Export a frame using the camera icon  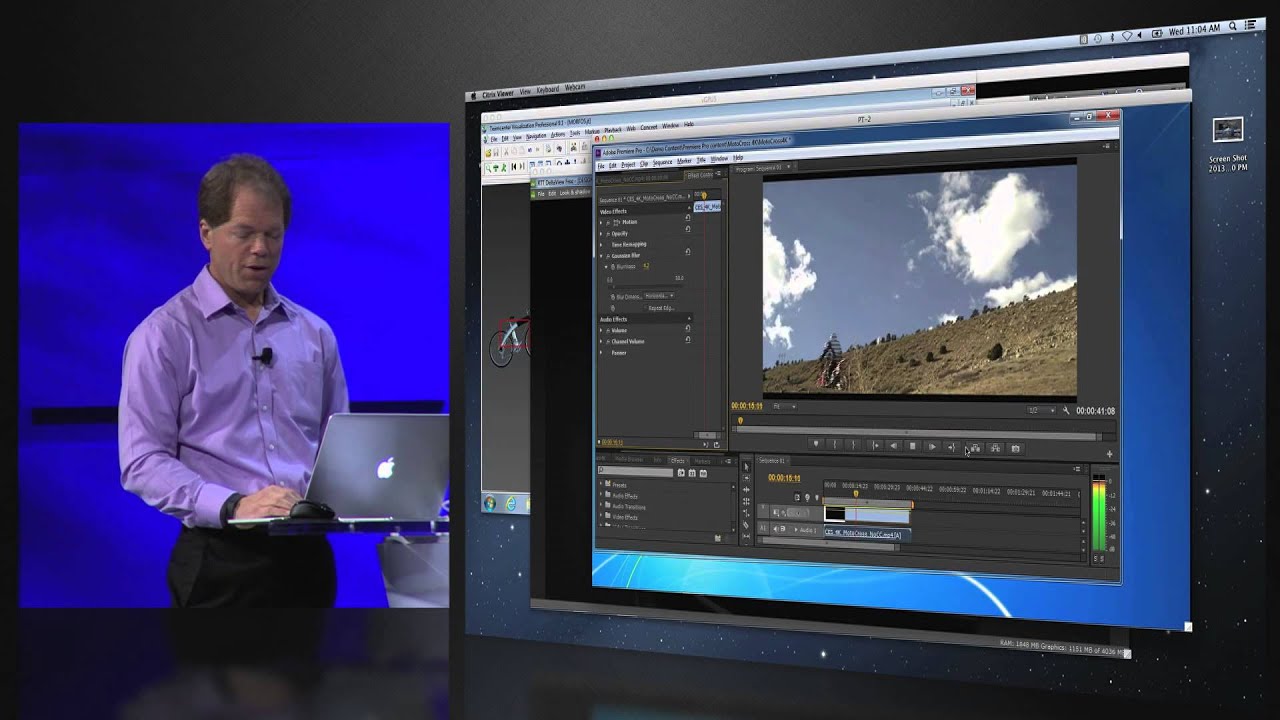click(x=1016, y=449)
